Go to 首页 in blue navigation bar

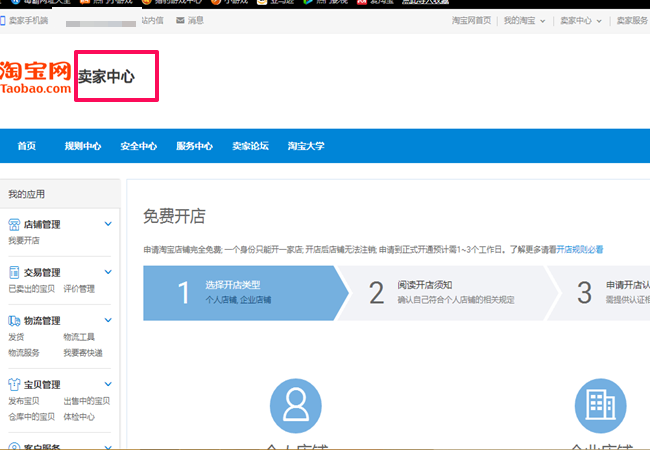pos(27,146)
